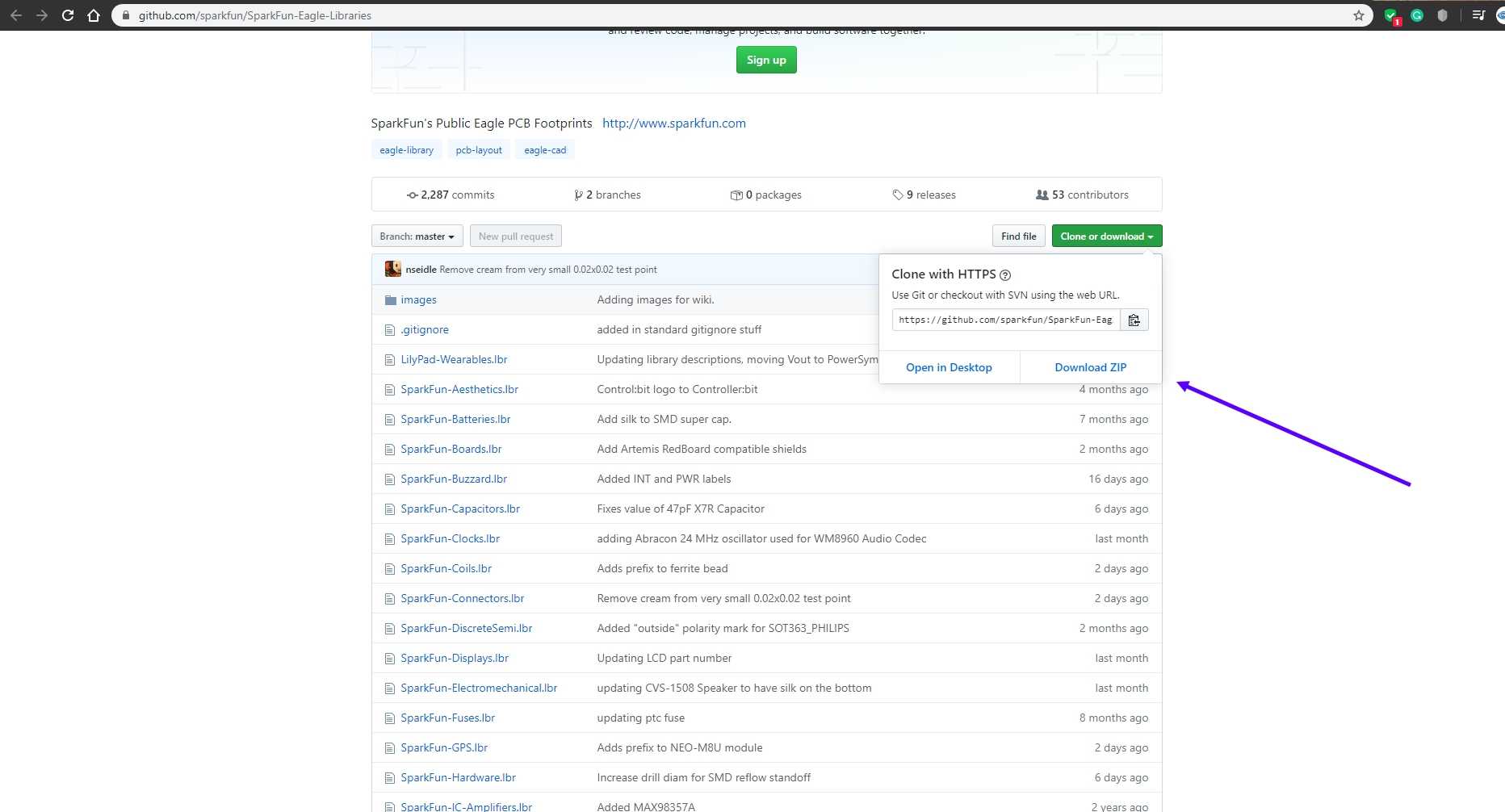
Task: Click the browser address bar
Action: point(743,15)
